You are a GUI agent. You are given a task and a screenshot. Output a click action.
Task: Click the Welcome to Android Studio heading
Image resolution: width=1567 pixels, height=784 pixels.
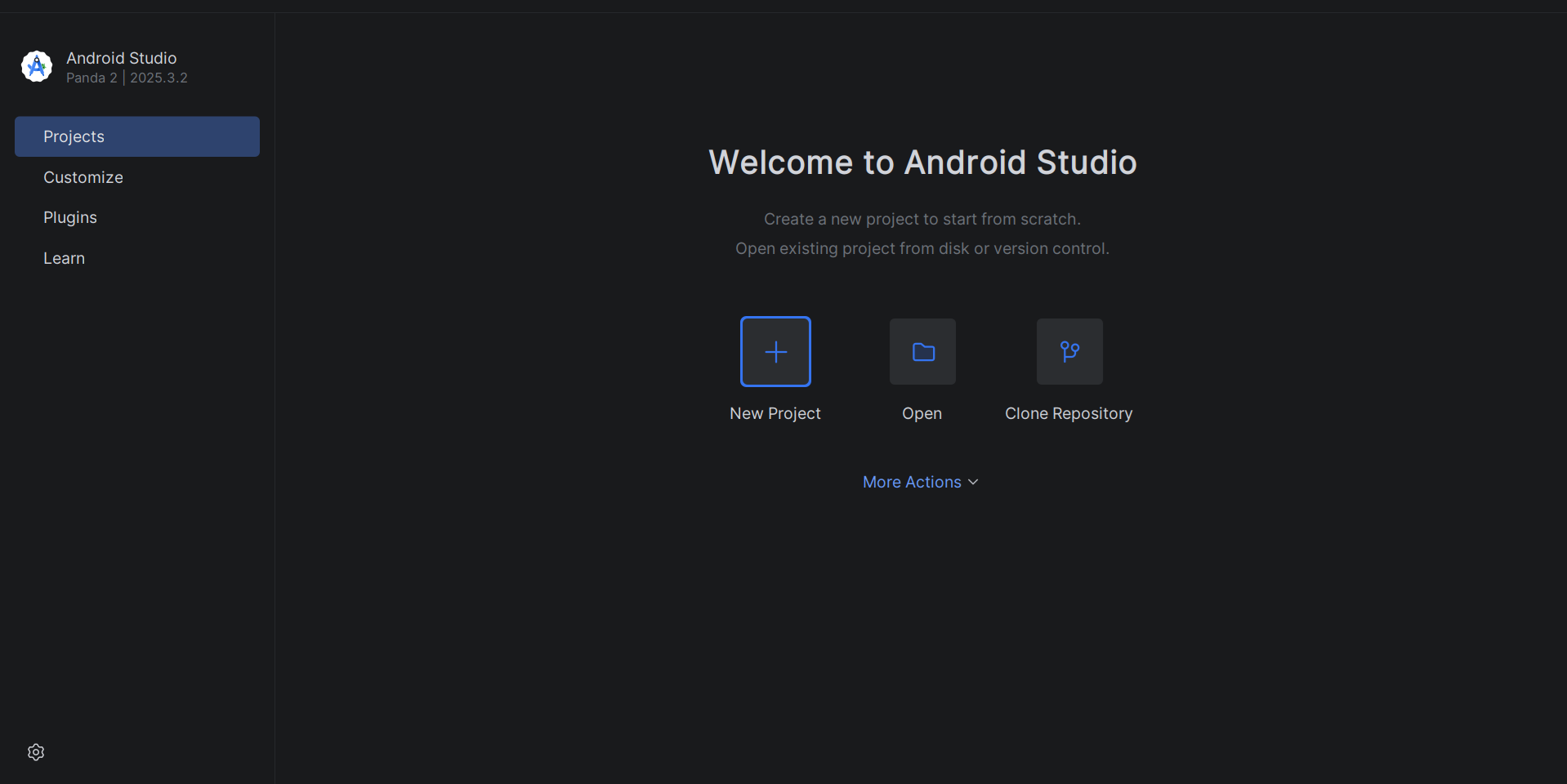pos(922,162)
